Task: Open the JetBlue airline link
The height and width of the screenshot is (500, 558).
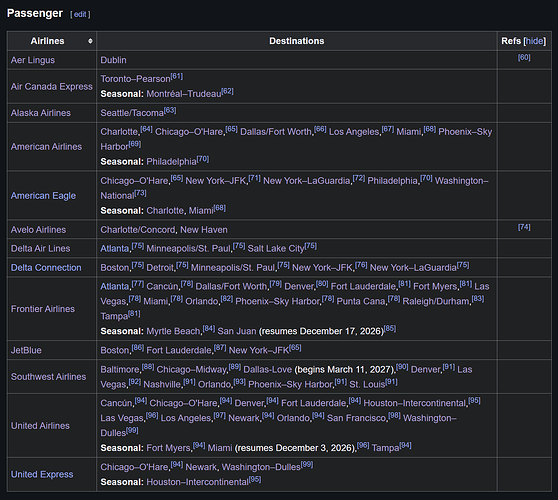Action: coord(26,350)
